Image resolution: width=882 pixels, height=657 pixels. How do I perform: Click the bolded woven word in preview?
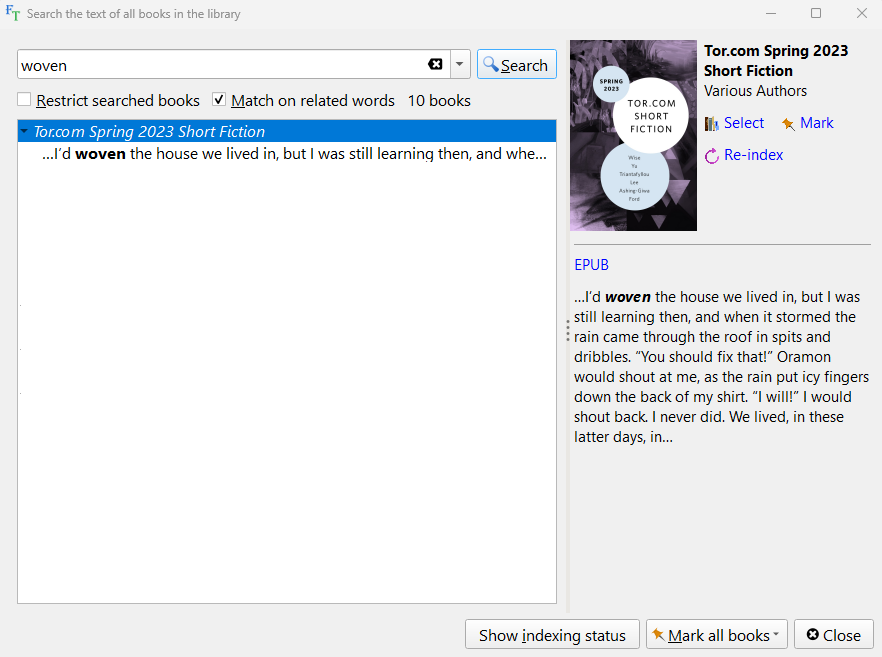(628, 297)
